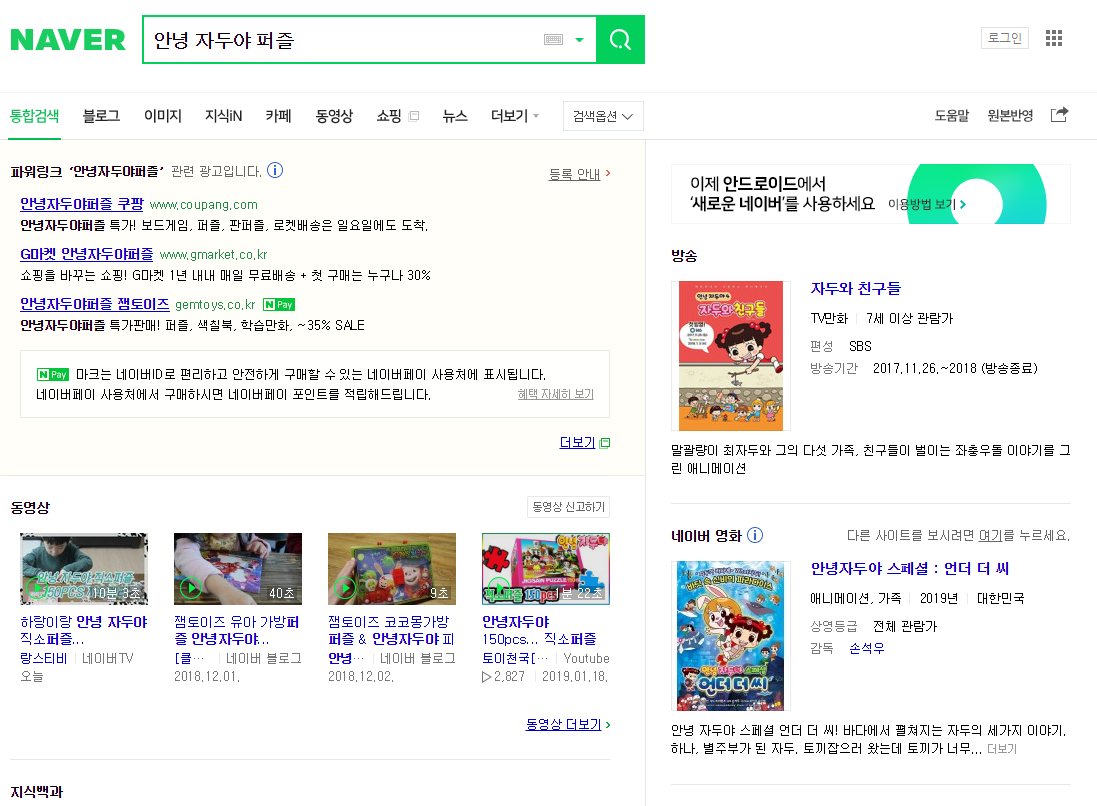The width and height of the screenshot is (1097, 806).
Task: Click the green search magnifier button
Action: click(620, 39)
